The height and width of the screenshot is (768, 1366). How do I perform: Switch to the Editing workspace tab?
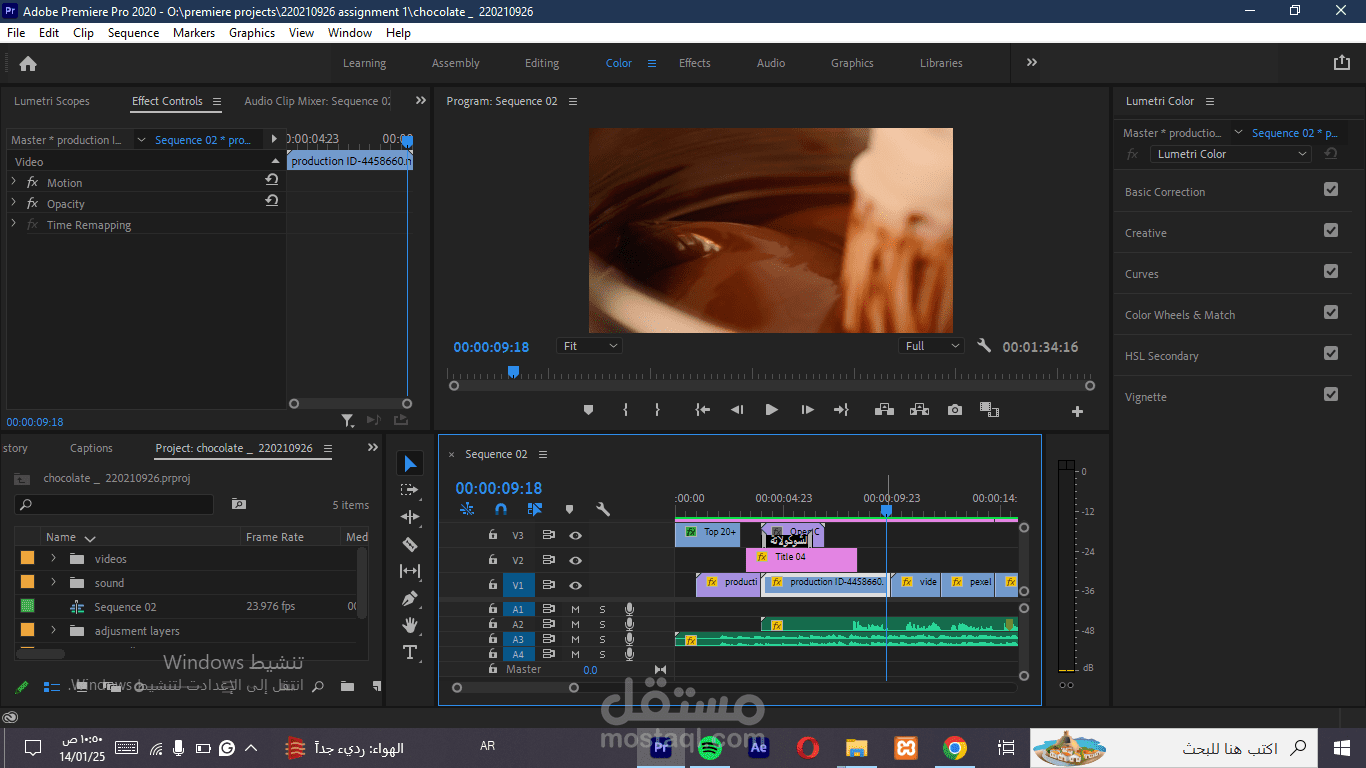pyautogui.click(x=542, y=63)
